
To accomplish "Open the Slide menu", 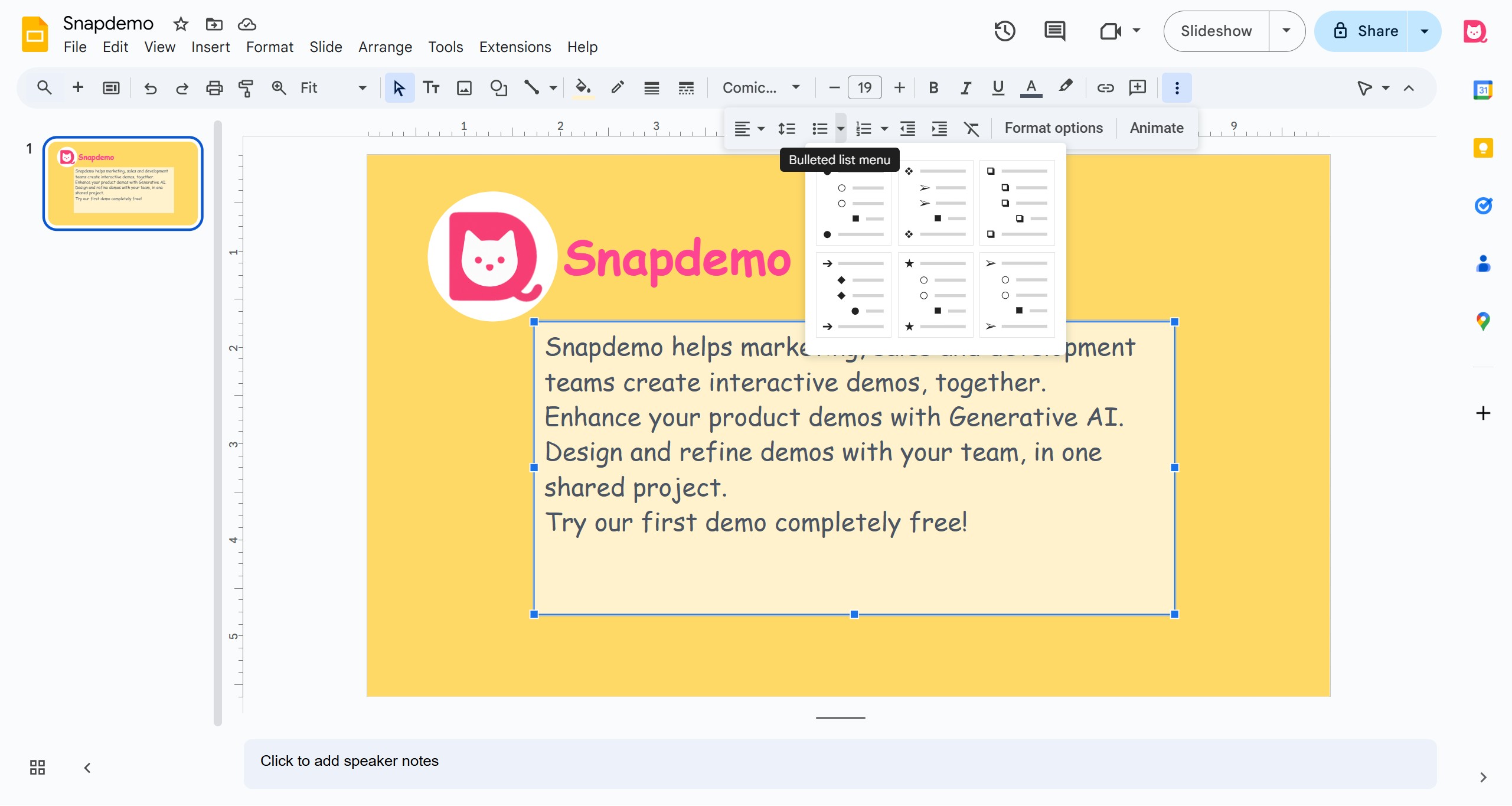I will pos(325,47).
